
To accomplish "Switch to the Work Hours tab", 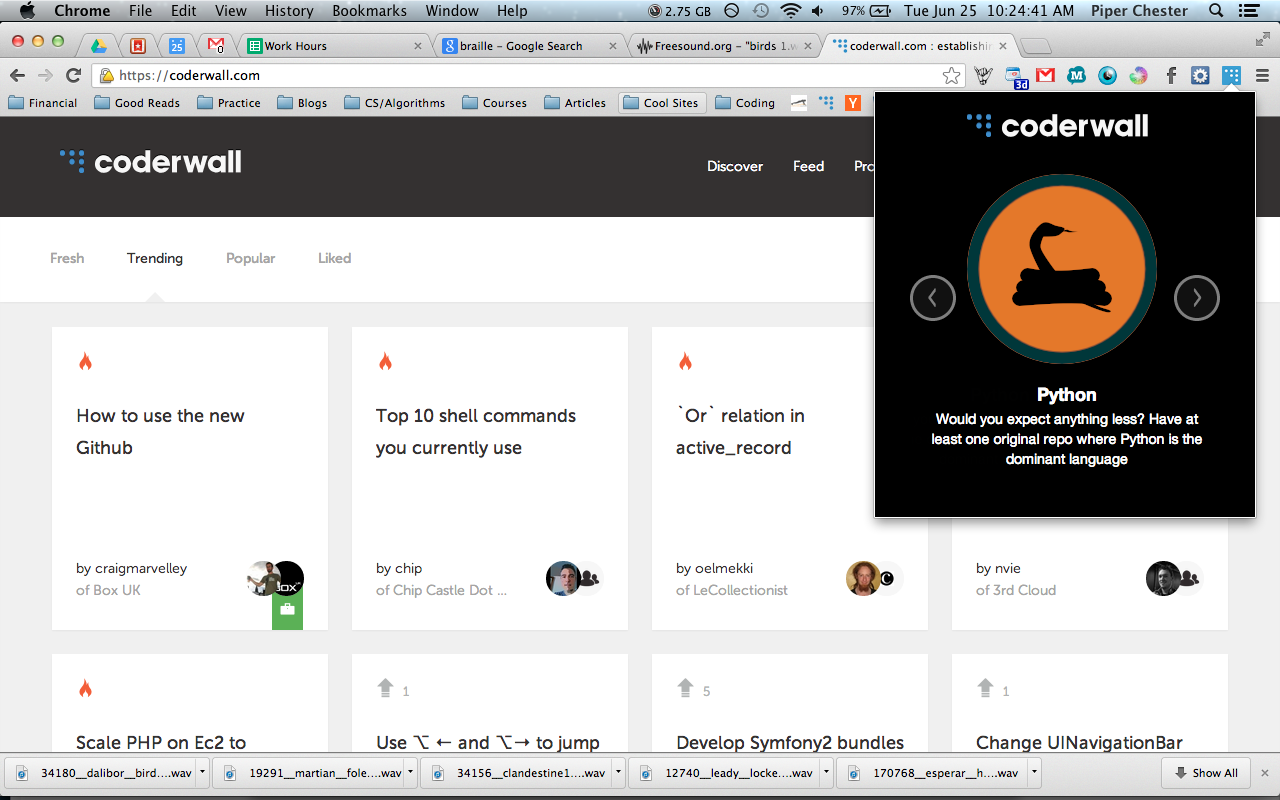I will tap(335, 46).
